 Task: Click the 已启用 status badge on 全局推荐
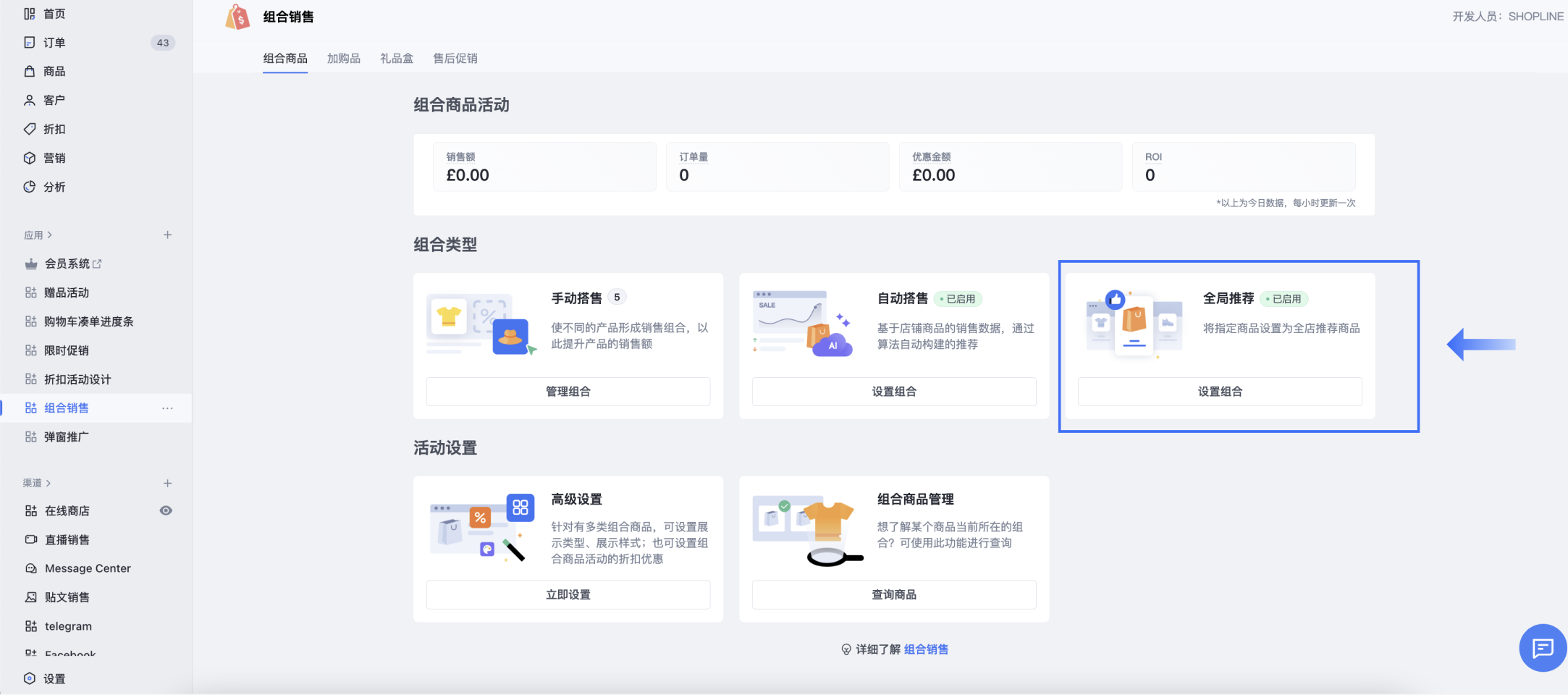[1284, 299]
